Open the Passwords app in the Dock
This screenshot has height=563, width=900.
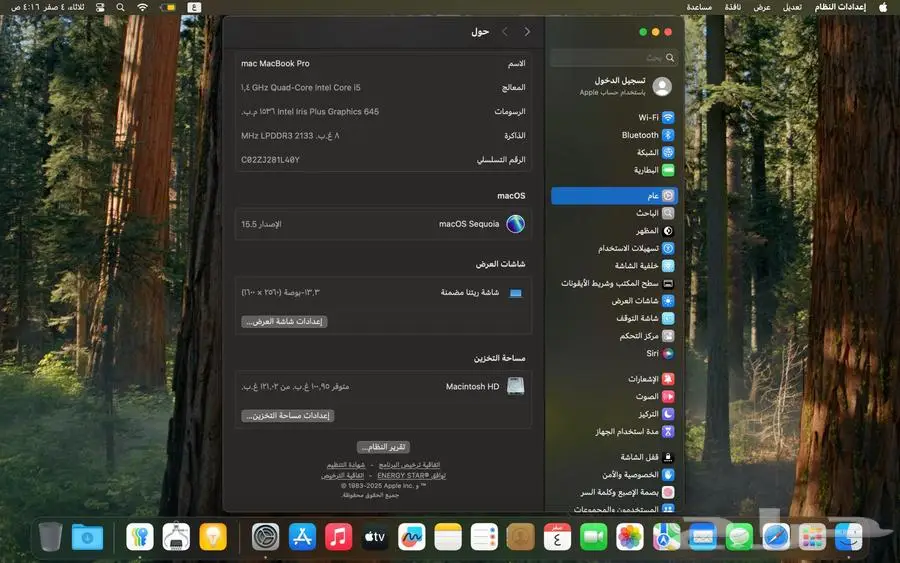(x=139, y=537)
